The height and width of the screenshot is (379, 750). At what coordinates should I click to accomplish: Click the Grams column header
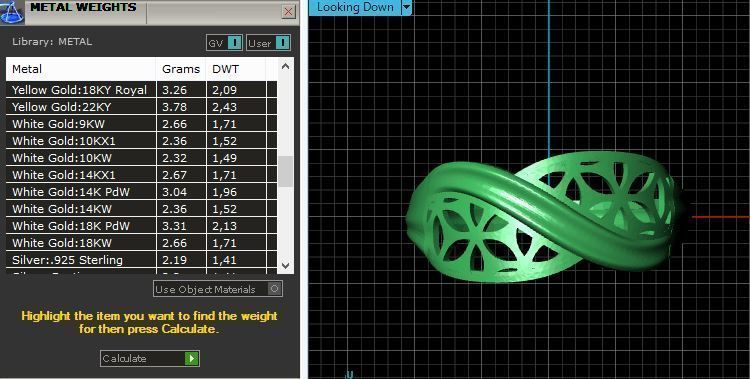pos(181,69)
